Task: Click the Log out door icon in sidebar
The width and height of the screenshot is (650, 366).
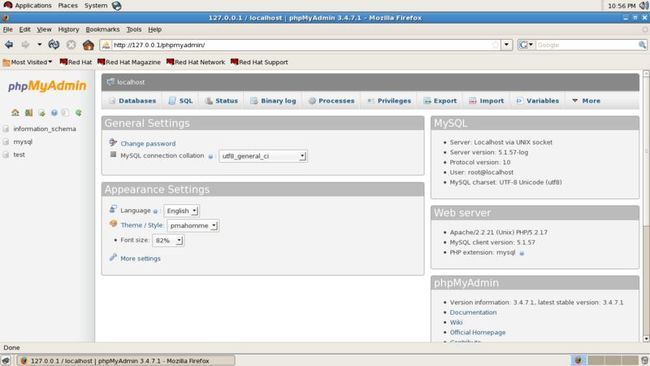Action: coord(29,112)
